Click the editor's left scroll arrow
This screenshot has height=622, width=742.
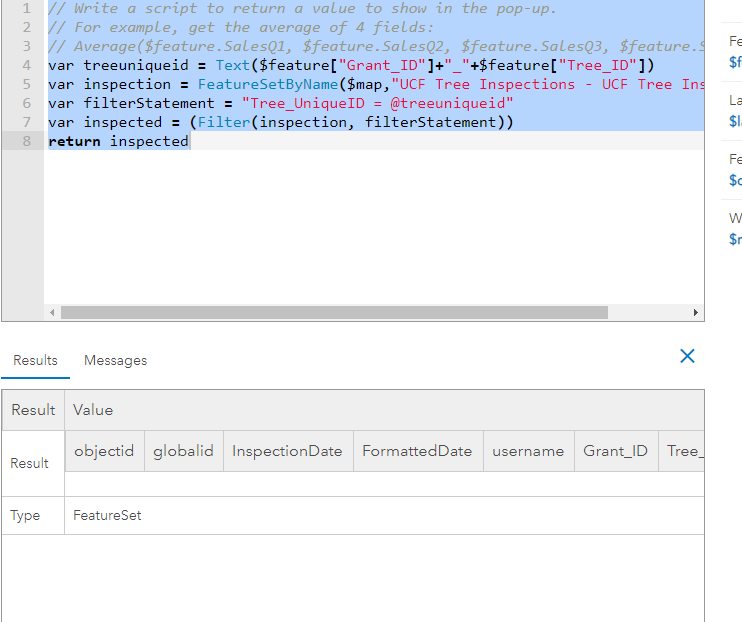52,312
